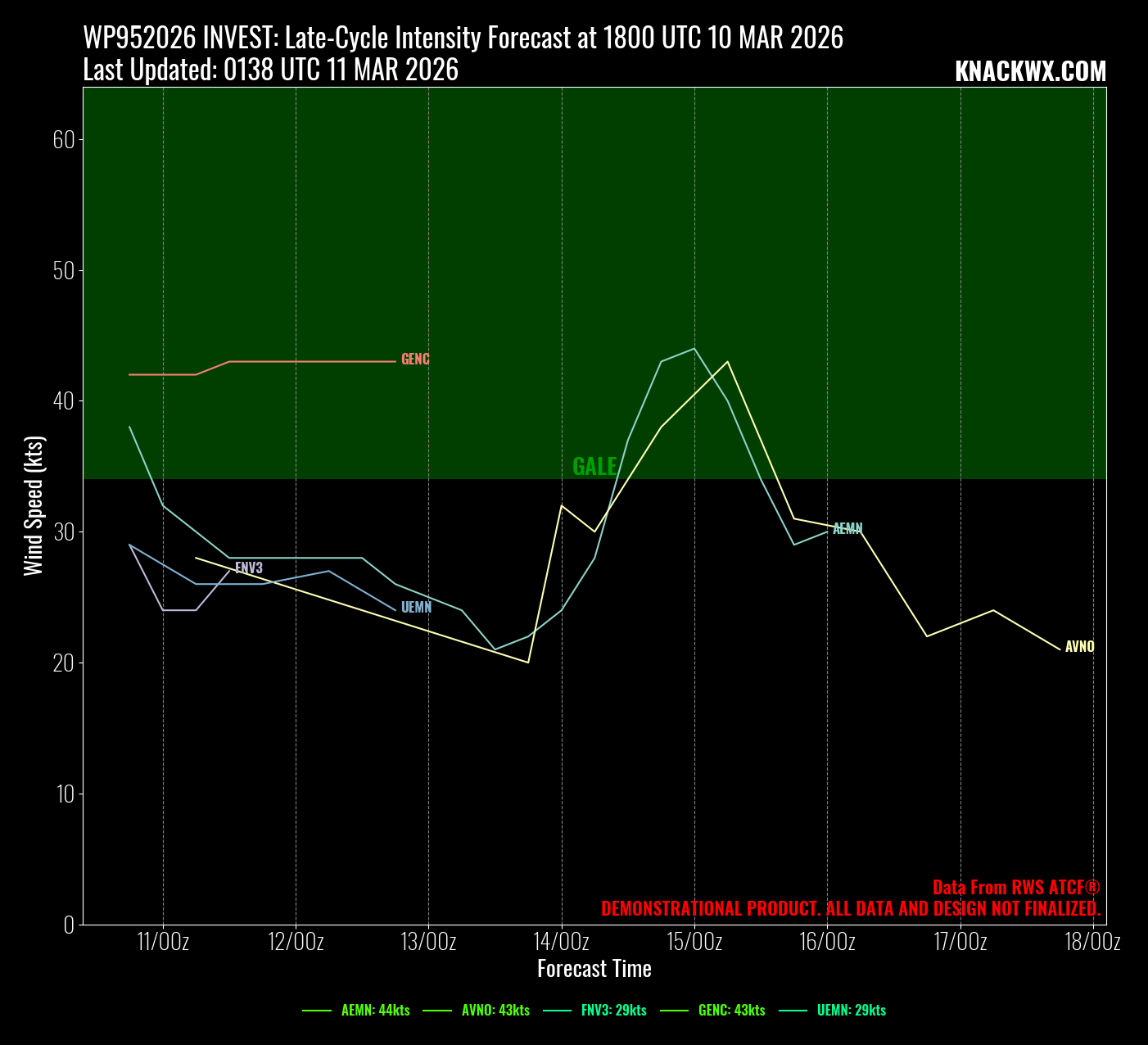
Task: Select the 11/00z tick on the time axis
Action: point(163,942)
